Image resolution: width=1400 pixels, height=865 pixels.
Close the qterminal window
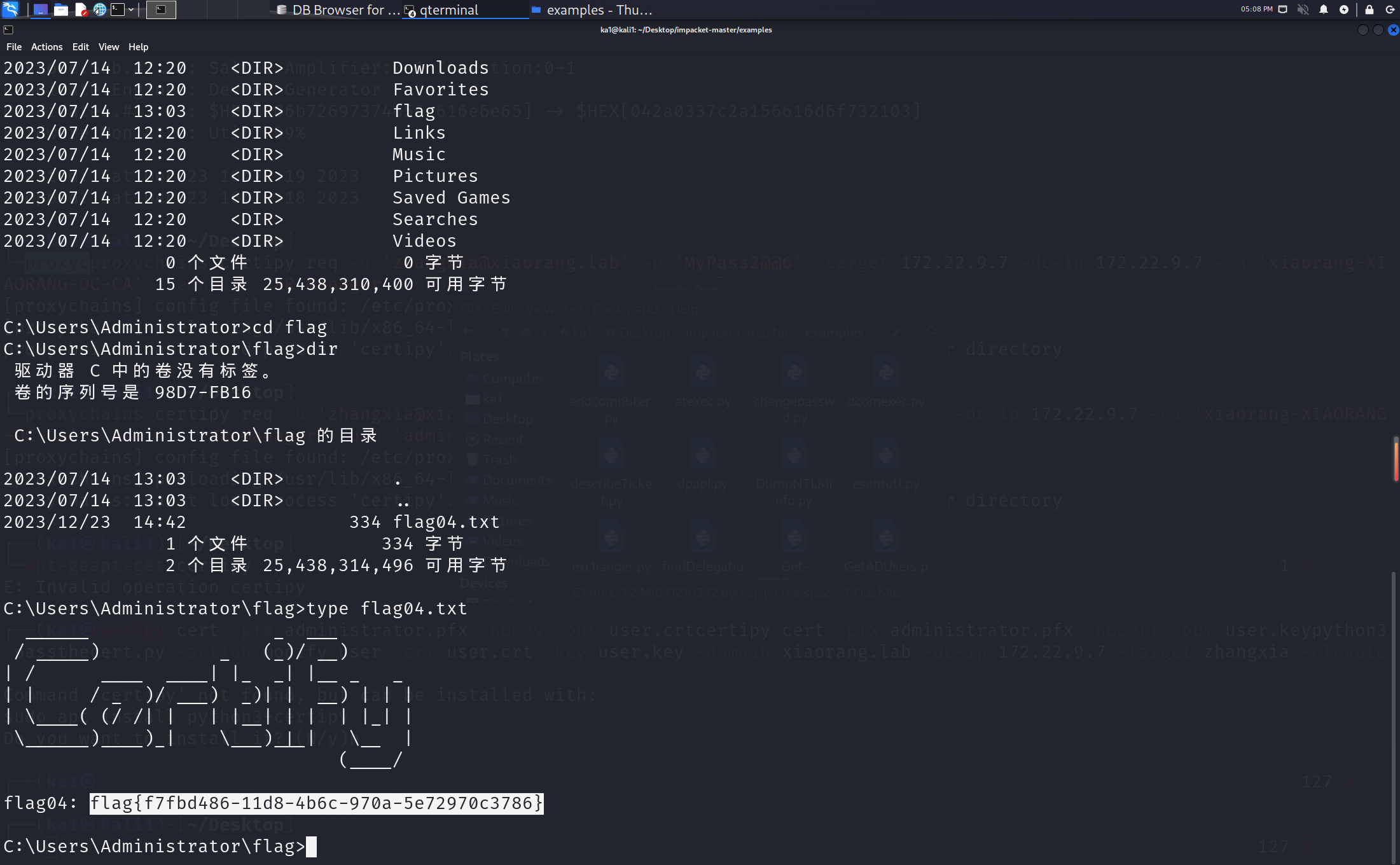(x=1393, y=30)
